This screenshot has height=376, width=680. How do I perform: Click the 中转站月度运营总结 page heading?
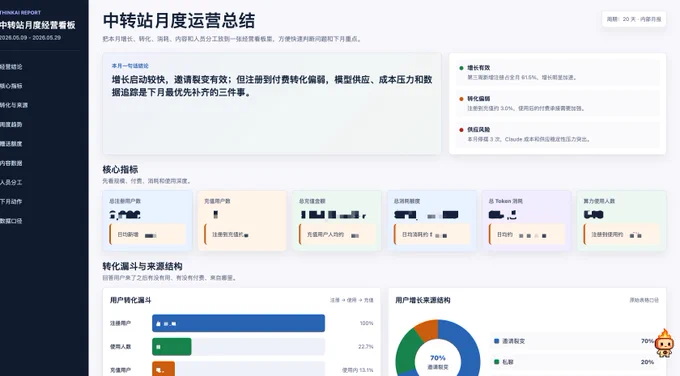tap(179, 21)
